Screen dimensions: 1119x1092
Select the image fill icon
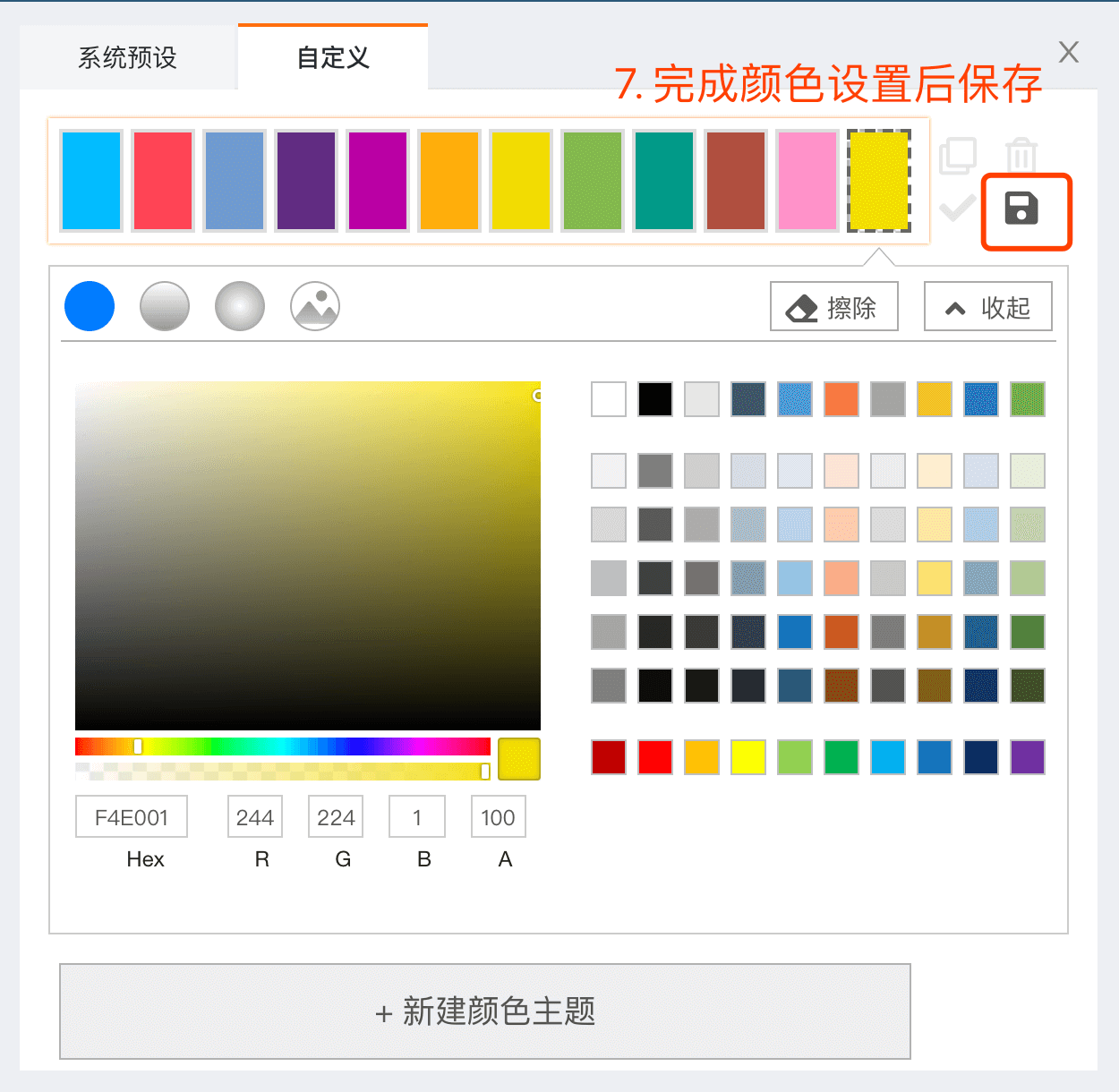click(315, 306)
